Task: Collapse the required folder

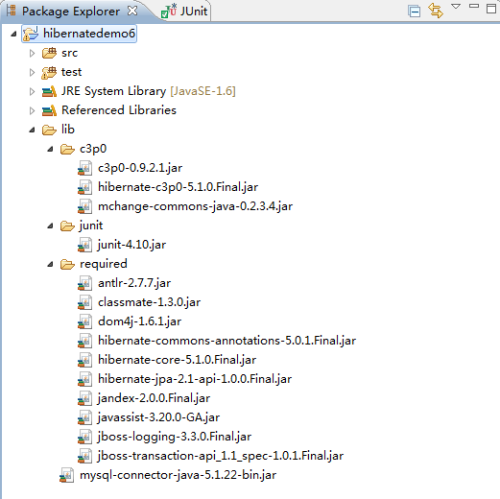Action: pos(50,264)
